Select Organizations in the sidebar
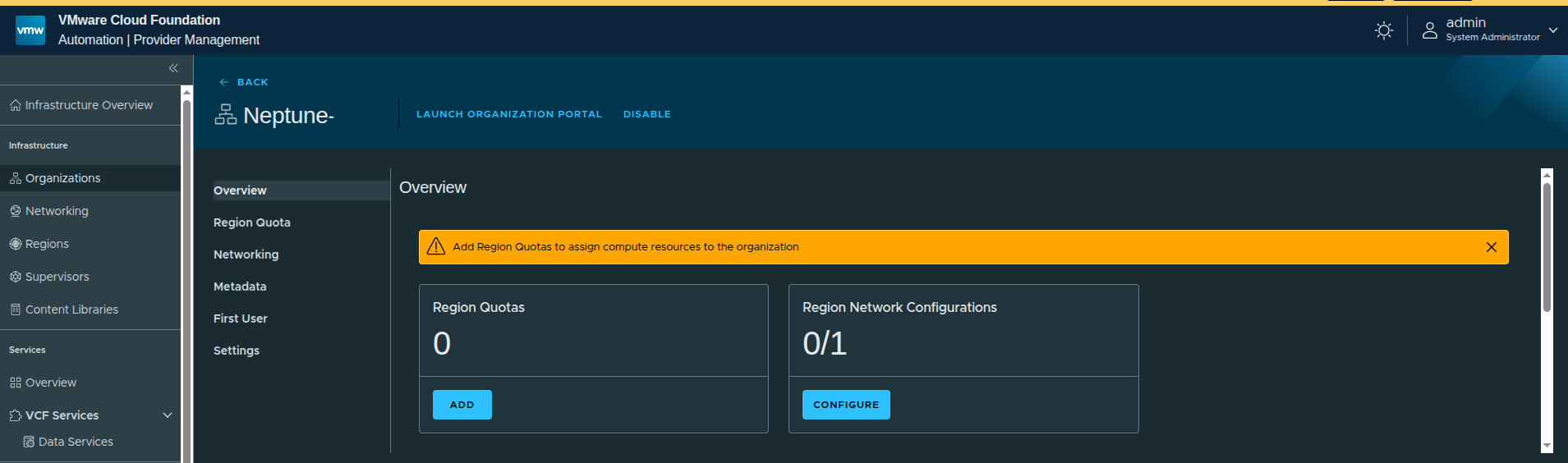 coord(62,178)
